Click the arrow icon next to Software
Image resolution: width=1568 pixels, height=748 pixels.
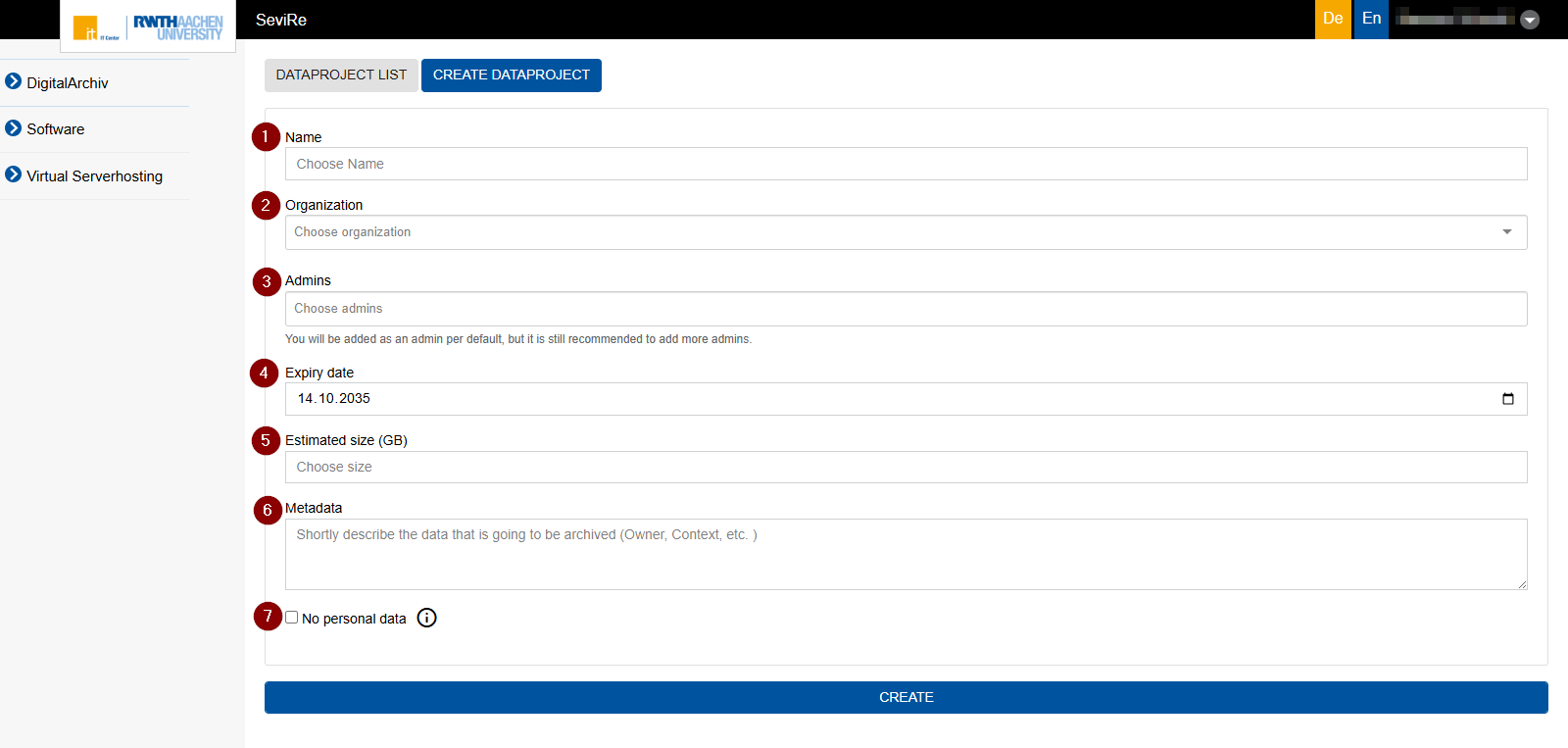[14, 128]
